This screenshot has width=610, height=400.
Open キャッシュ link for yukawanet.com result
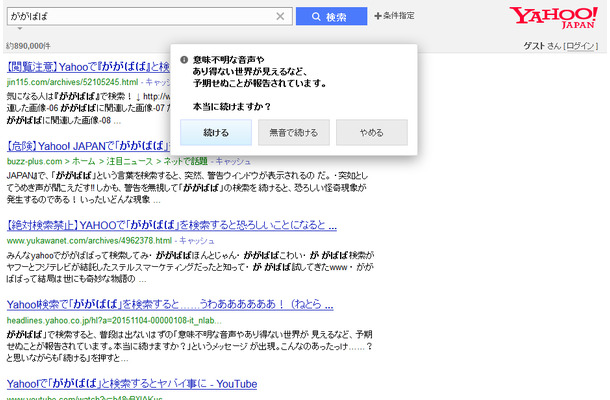coord(196,241)
